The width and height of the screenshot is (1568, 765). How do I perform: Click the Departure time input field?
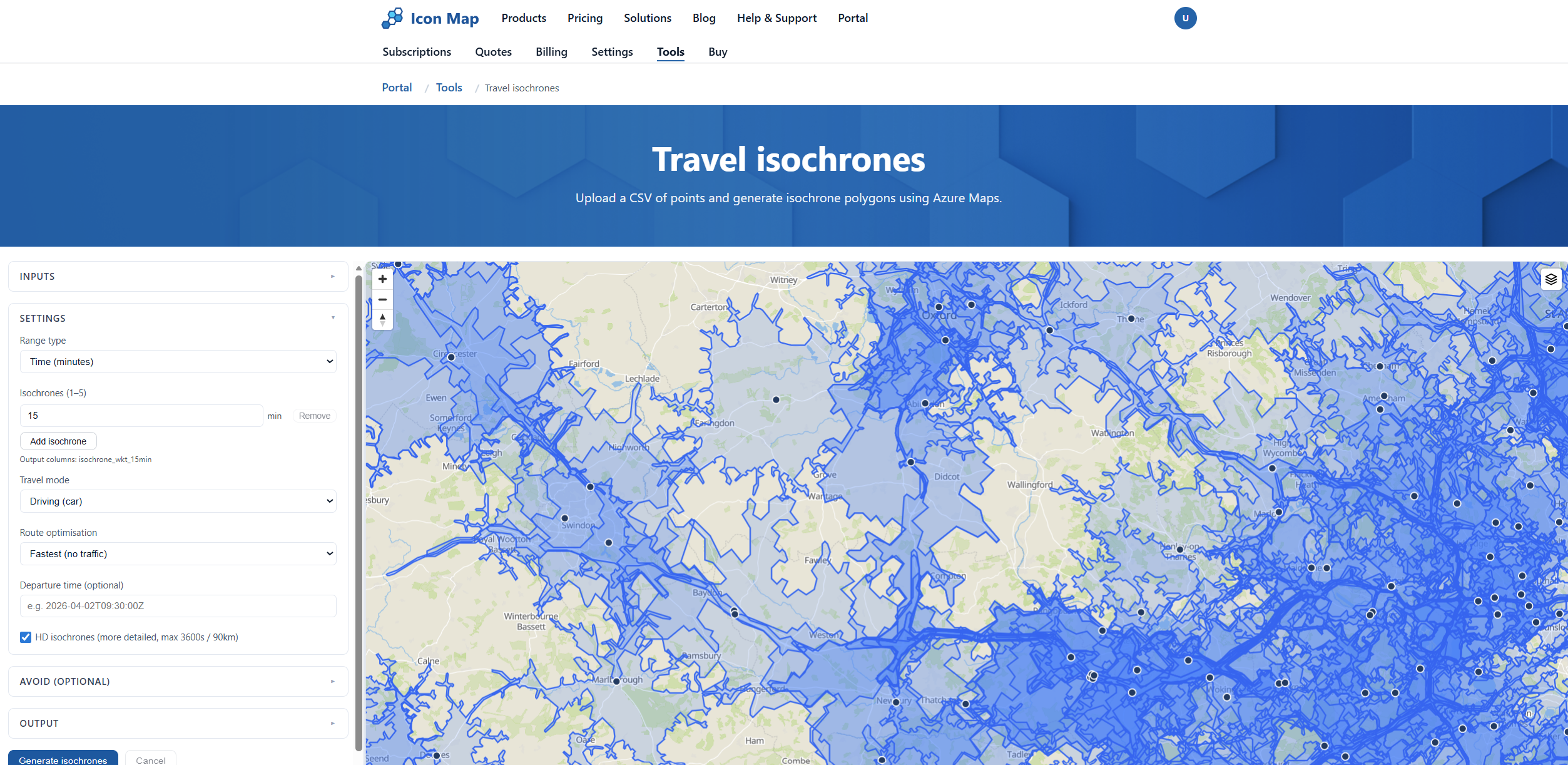pyautogui.click(x=178, y=605)
